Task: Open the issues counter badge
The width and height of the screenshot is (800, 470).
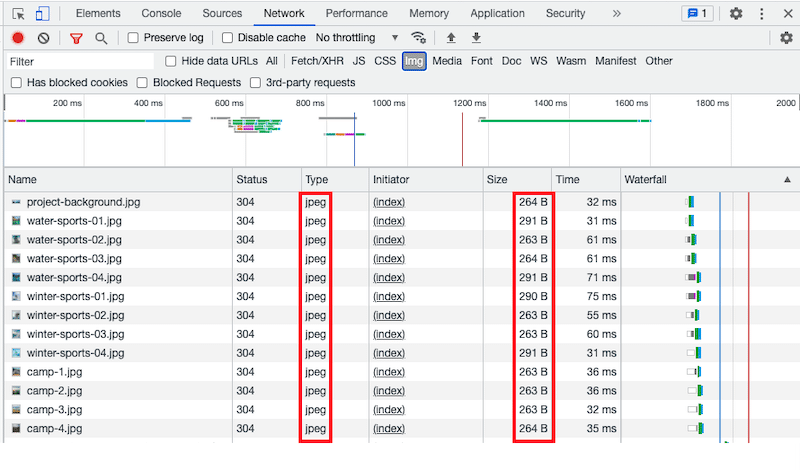Action: pyautogui.click(x=697, y=14)
